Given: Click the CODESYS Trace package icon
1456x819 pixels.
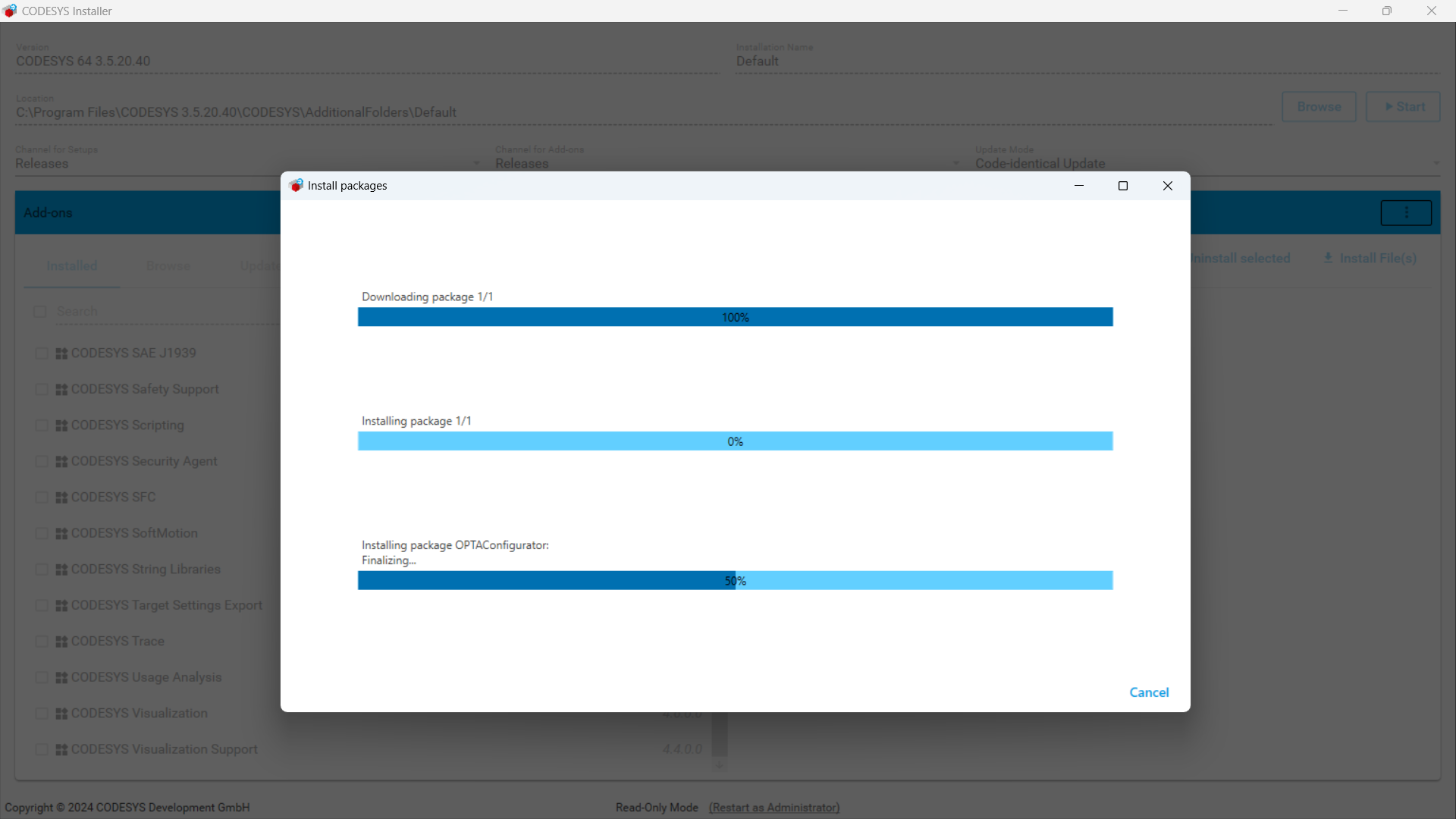Looking at the screenshot, I should click(61, 642).
